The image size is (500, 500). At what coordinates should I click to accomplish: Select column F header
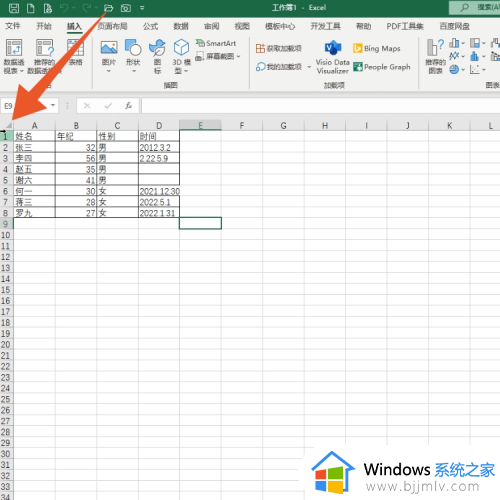(x=242, y=126)
